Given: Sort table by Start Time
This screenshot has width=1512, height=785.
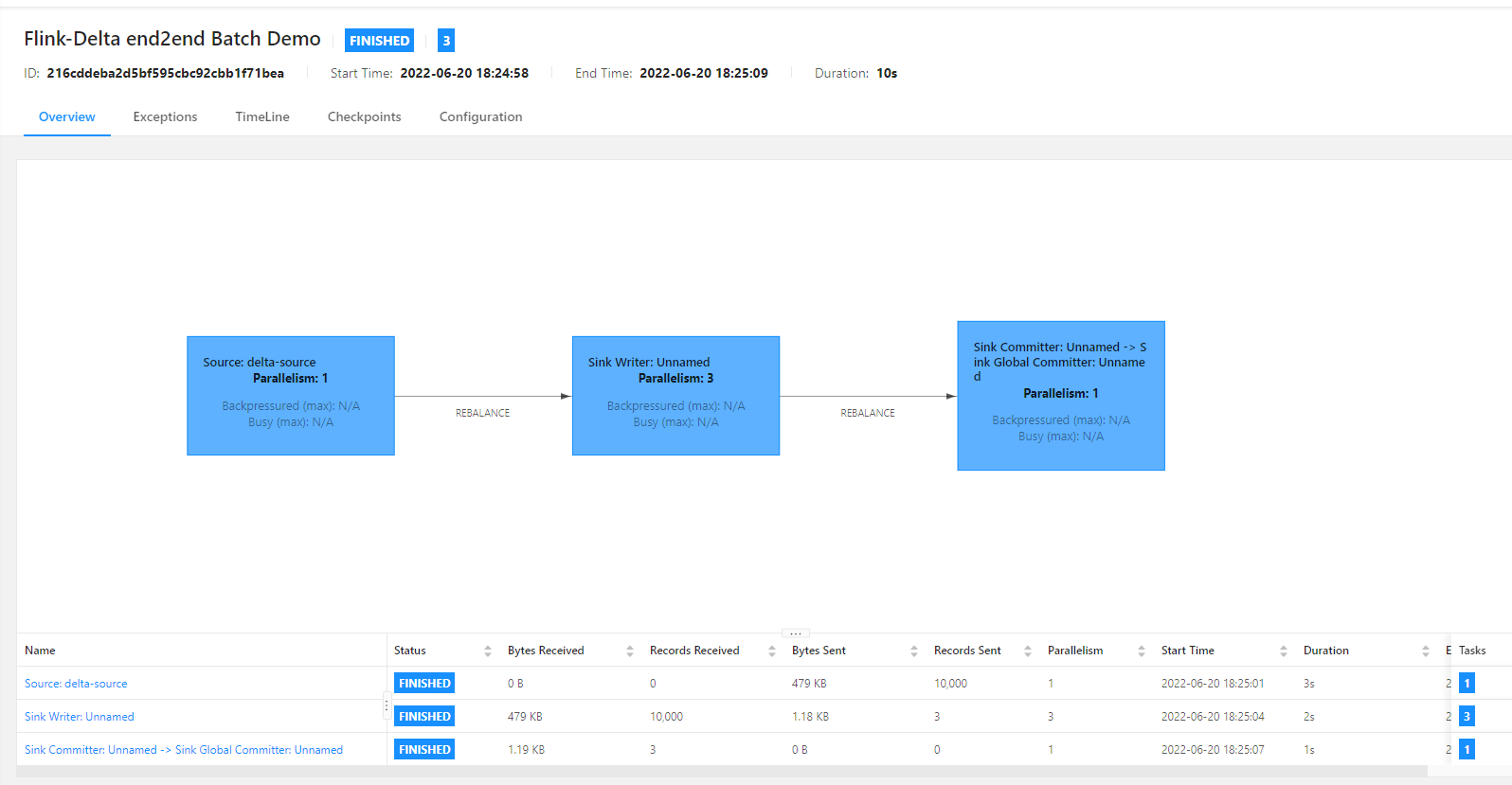Looking at the screenshot, I should coord(1284,651).
